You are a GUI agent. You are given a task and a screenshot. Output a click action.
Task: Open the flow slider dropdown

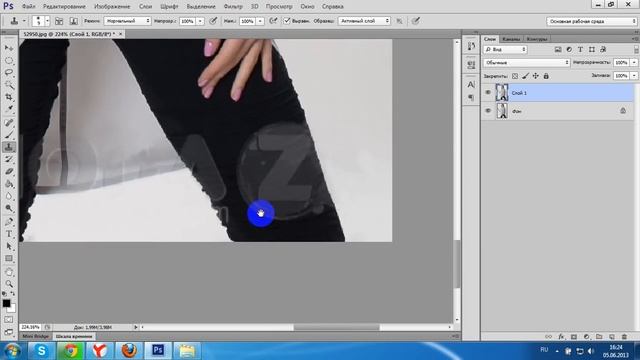click(260, 21)
